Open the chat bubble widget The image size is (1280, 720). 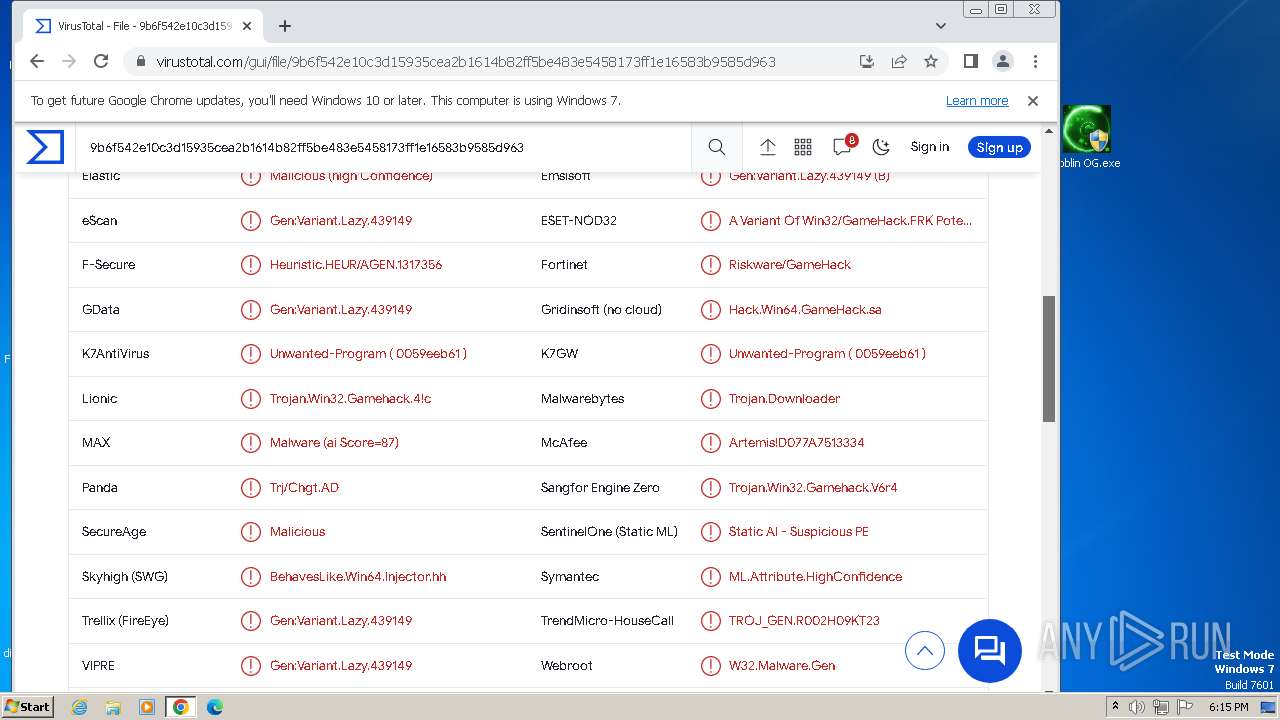click(989, 651)
